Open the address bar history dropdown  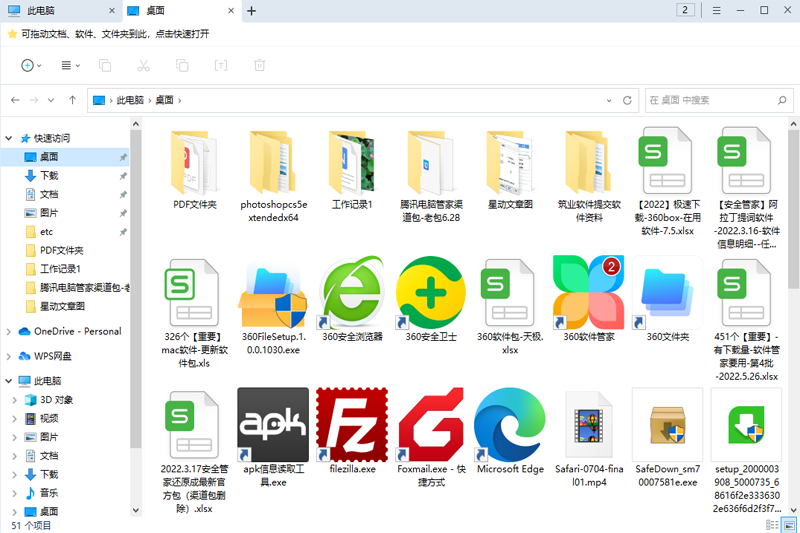coord(609,100)
